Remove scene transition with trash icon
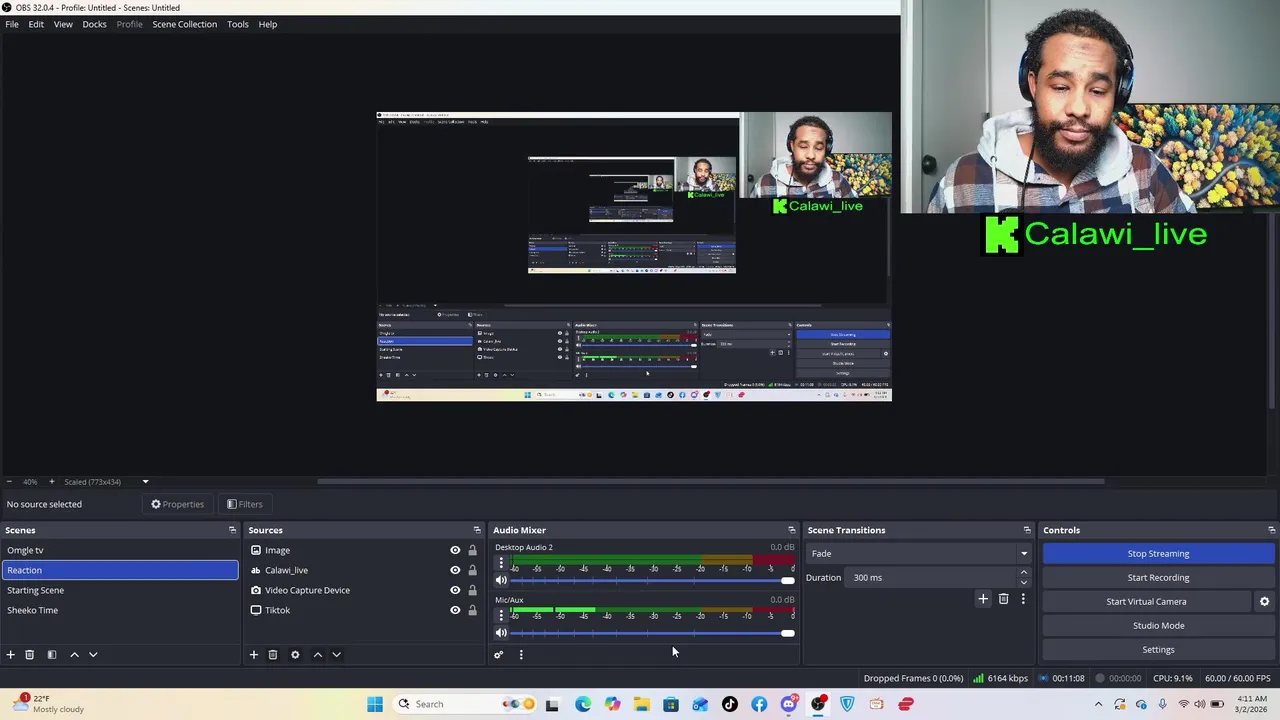 point(1003,599)
